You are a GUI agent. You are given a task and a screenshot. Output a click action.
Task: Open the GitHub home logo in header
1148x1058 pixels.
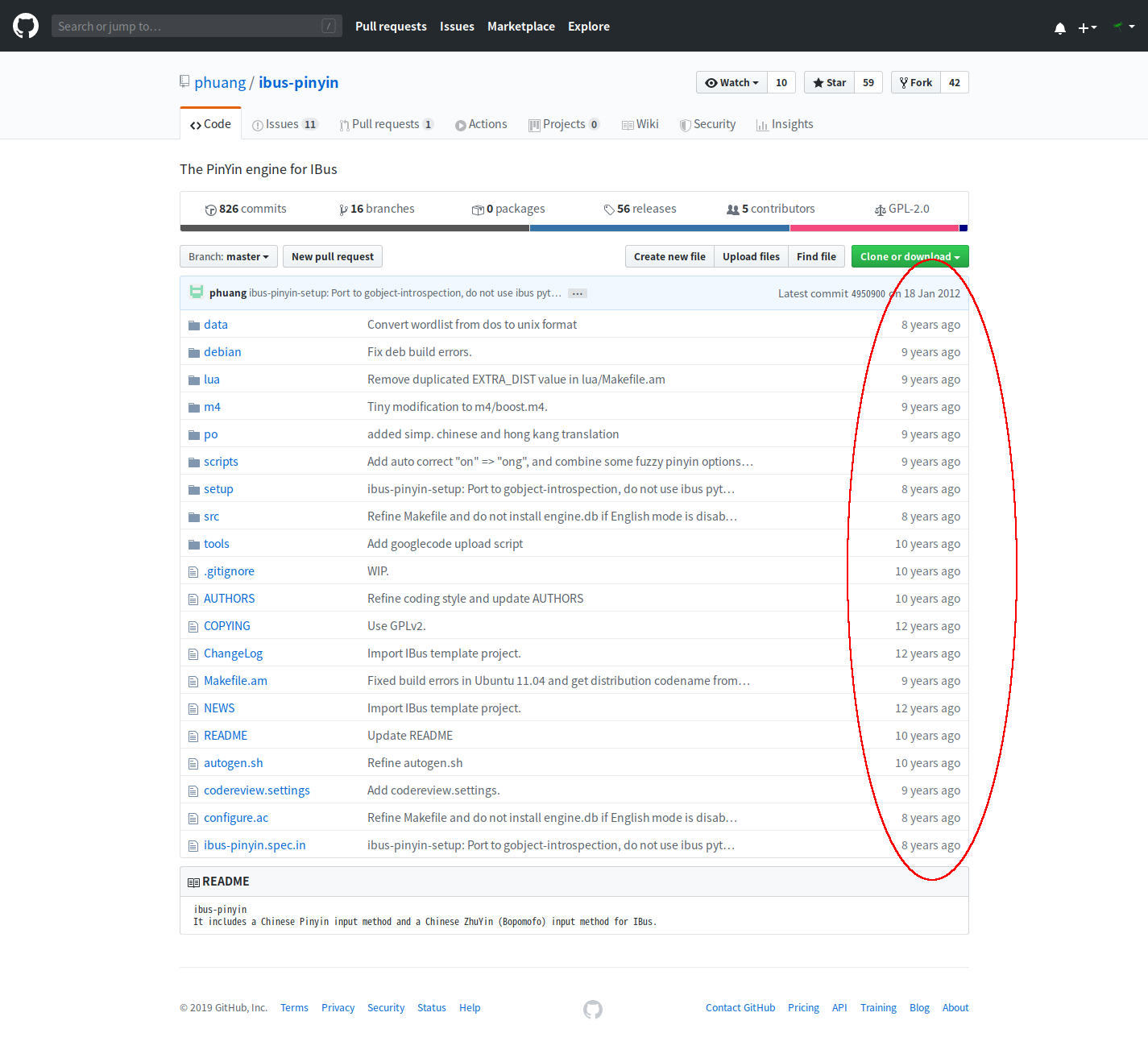click(x=26, y=26)
